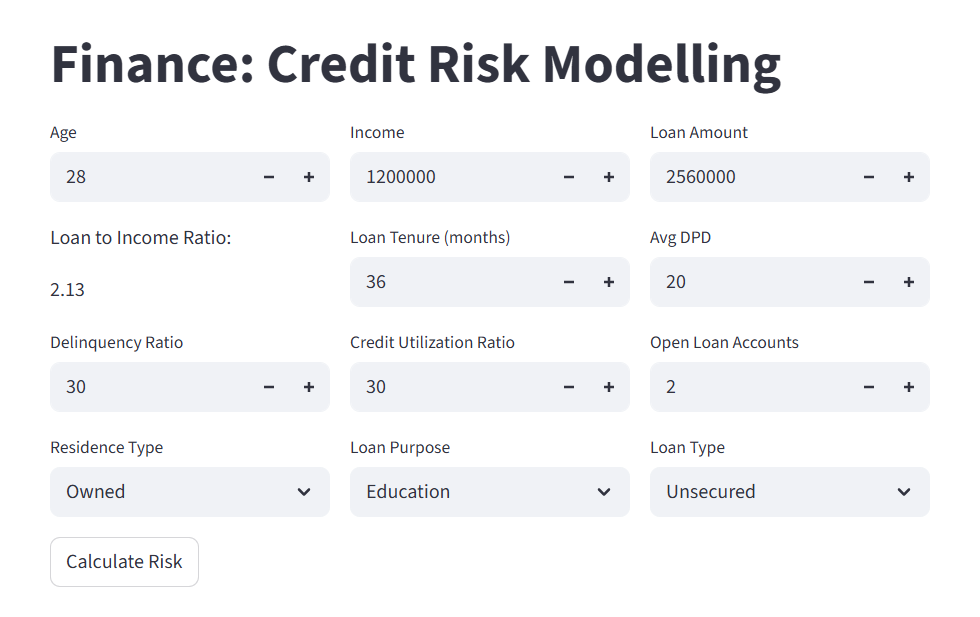Increment Income using the plus icon

pyautogui.click(x=609, y=177)
